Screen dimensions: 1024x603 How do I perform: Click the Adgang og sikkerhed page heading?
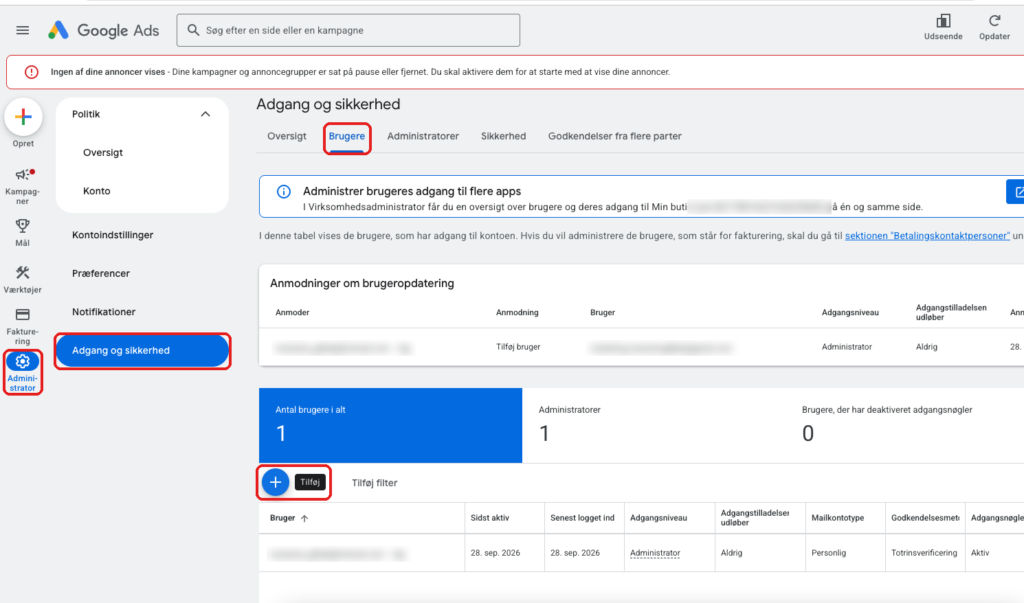pyautogui.click(x=328, y=105)
